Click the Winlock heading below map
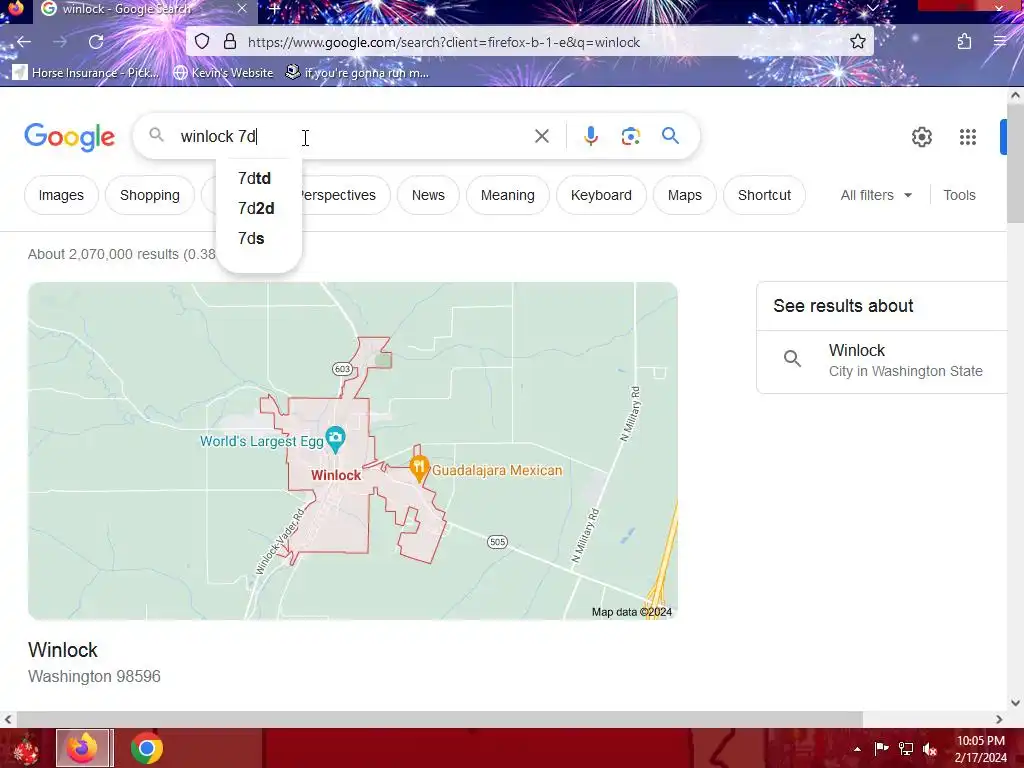The height and width of the screenshot is (768, 1024). pos(63,650)
